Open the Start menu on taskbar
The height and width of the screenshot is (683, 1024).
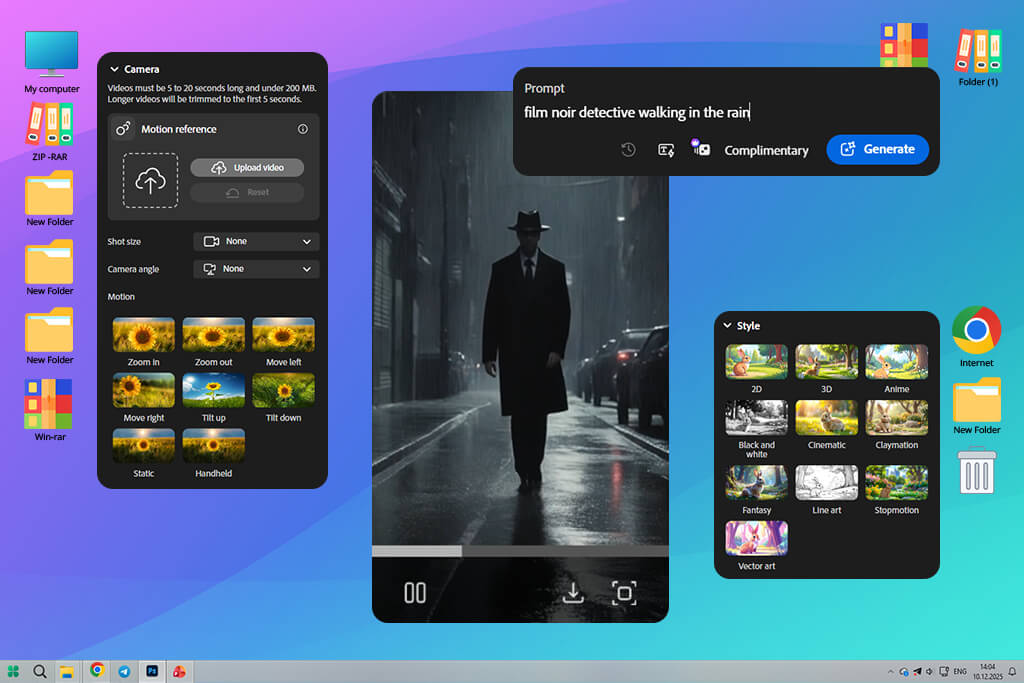[x=13, y=671]
